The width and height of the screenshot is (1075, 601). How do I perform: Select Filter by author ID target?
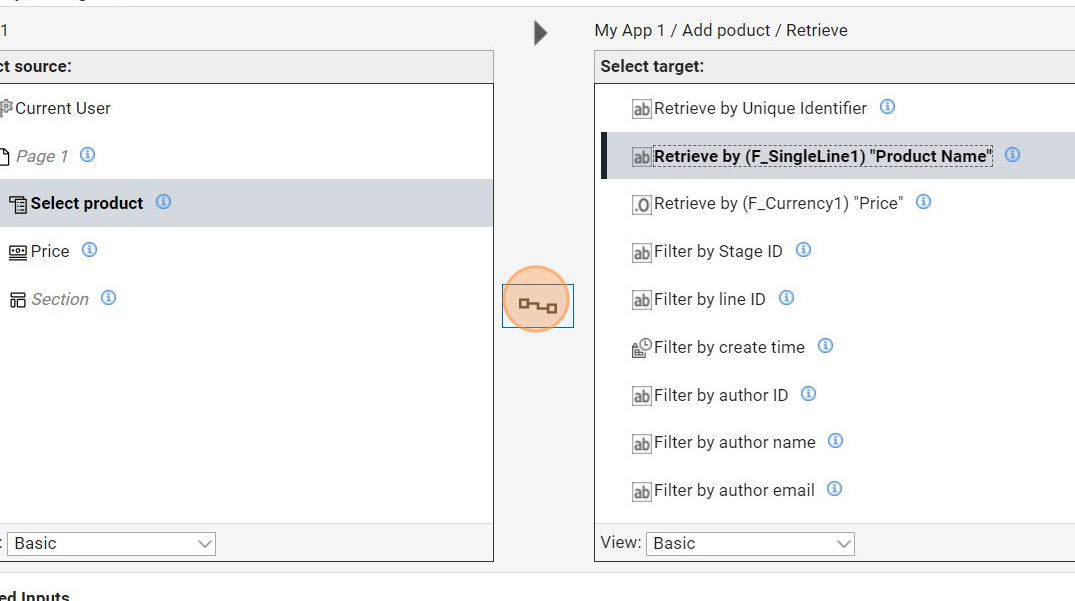[720, 395]
